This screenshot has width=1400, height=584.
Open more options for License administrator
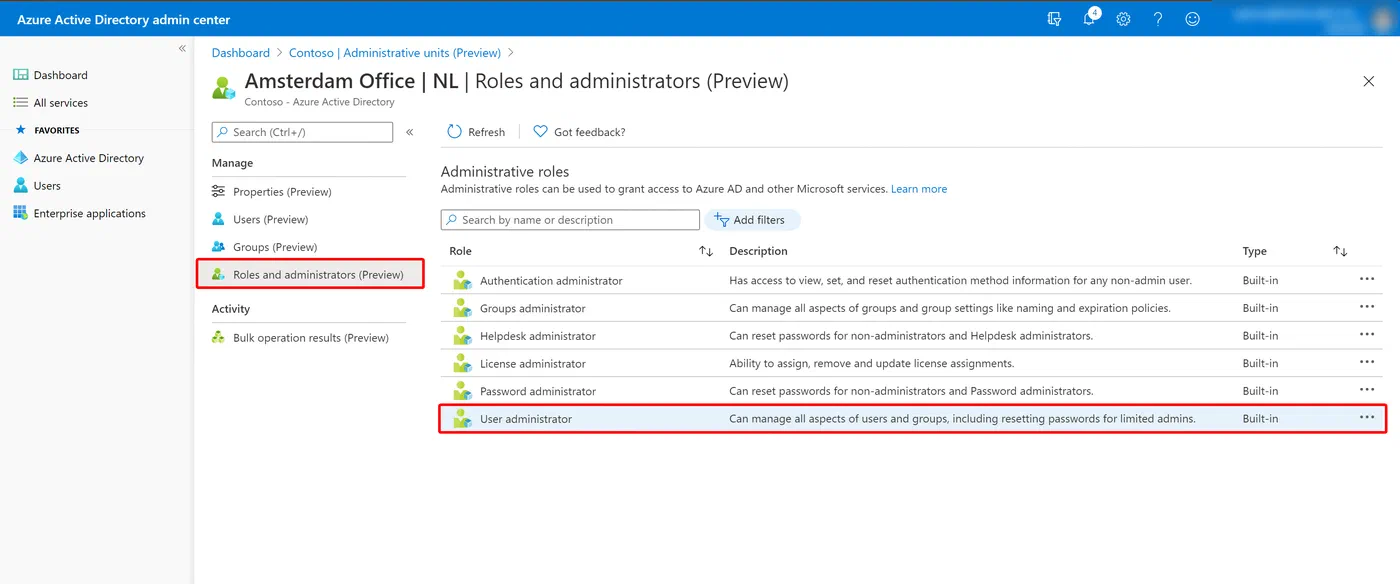[1367, 363]
